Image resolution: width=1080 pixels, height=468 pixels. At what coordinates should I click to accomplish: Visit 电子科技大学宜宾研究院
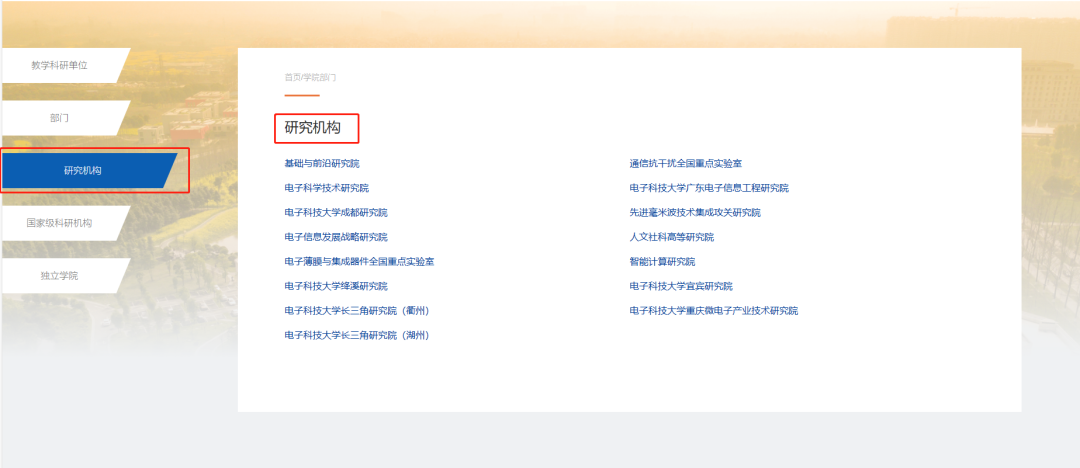coord(681,286)
